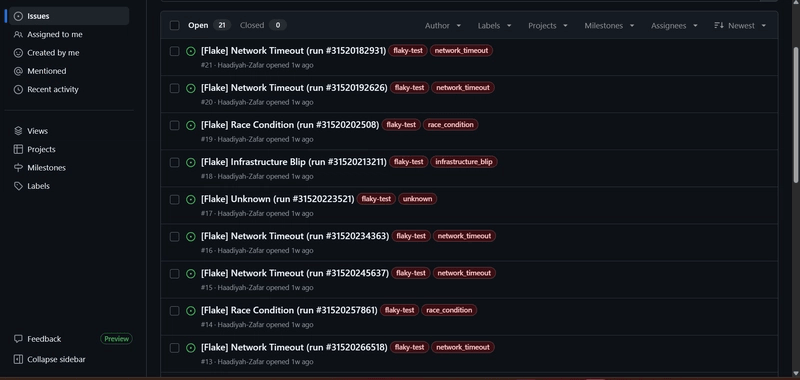
Task: Click the open-issue icon for issue #14
Action: [x=191, y=311]
